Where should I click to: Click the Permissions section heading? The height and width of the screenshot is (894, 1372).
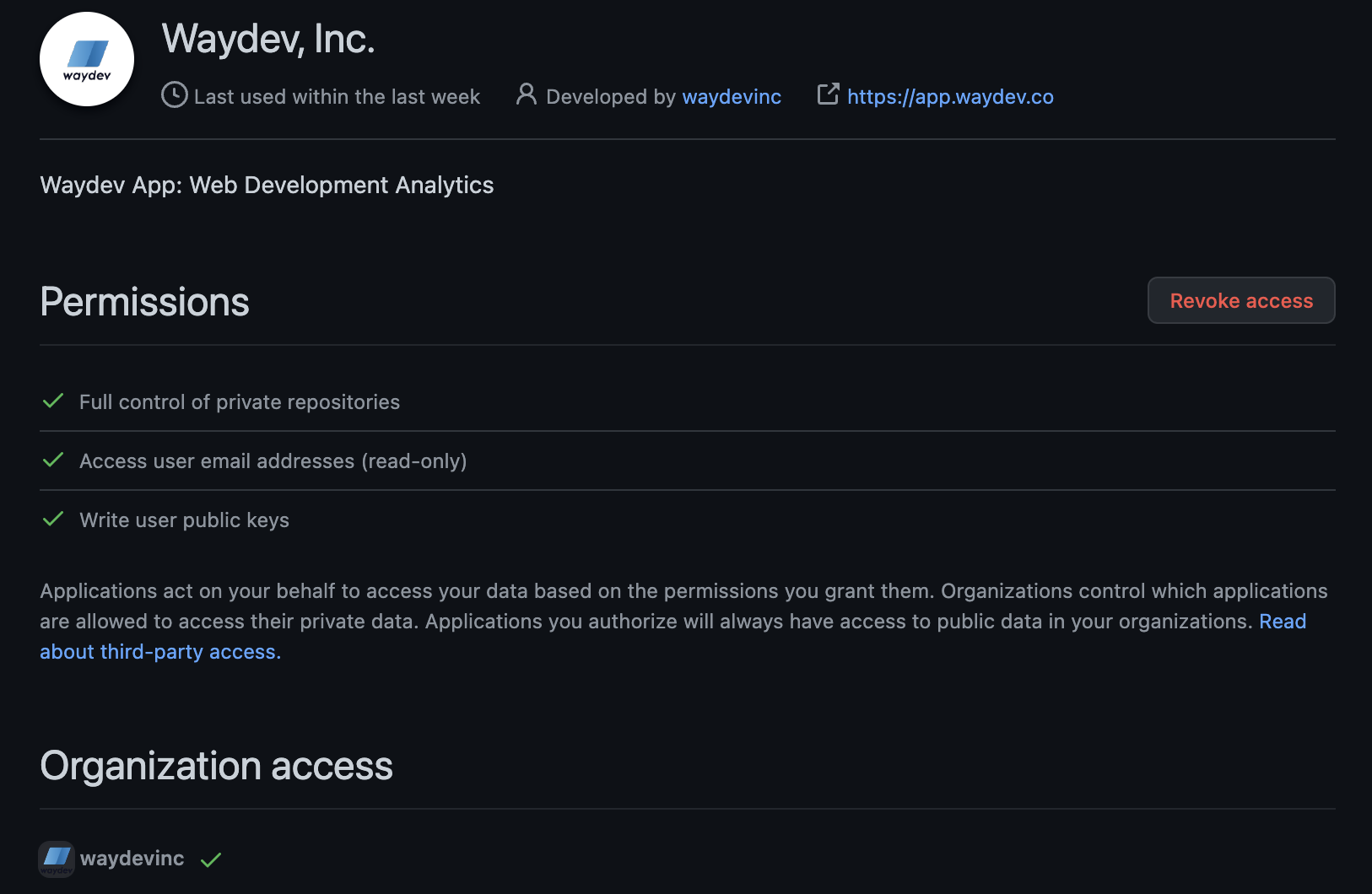point(144,302)
